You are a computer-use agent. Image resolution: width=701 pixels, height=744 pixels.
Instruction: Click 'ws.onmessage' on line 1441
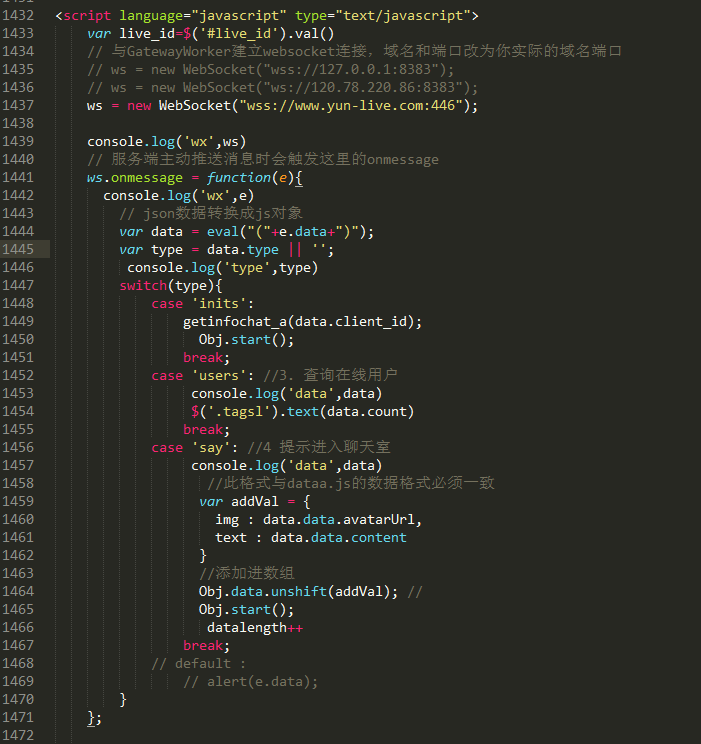click(135, 177)
